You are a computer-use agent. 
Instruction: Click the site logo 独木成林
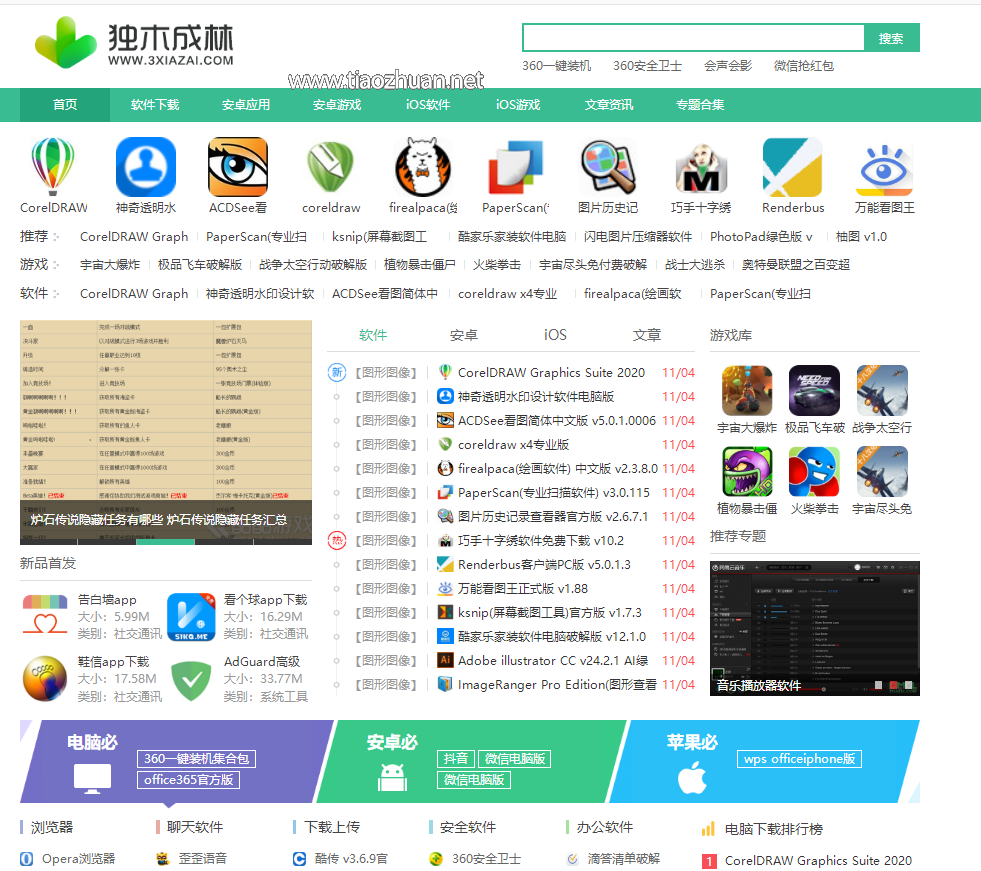point(134,43)
